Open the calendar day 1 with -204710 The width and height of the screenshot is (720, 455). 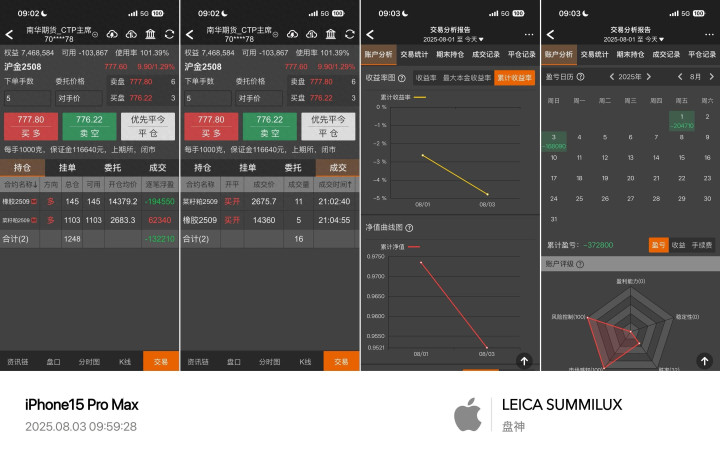pos(681,121)
